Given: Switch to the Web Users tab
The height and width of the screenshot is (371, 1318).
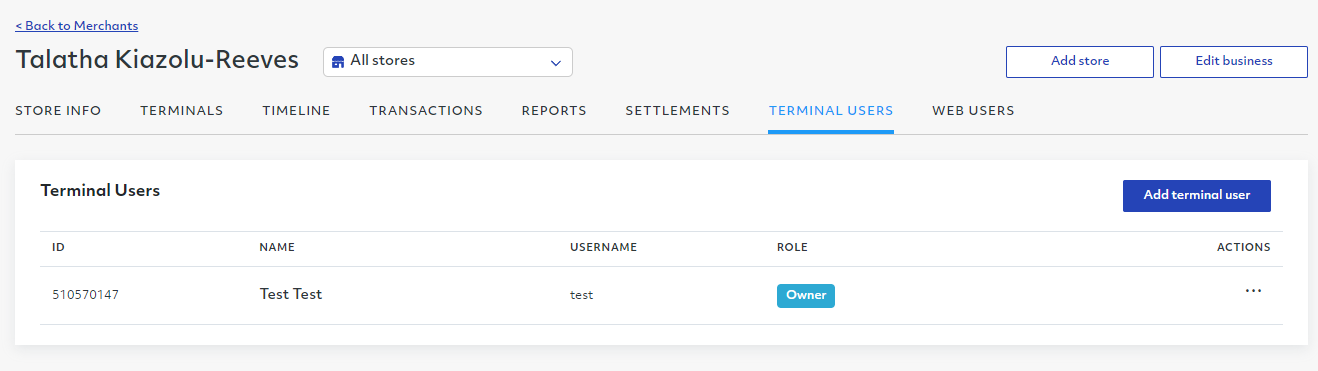Looking at the screenshot, I should click(x=973, y=111).
